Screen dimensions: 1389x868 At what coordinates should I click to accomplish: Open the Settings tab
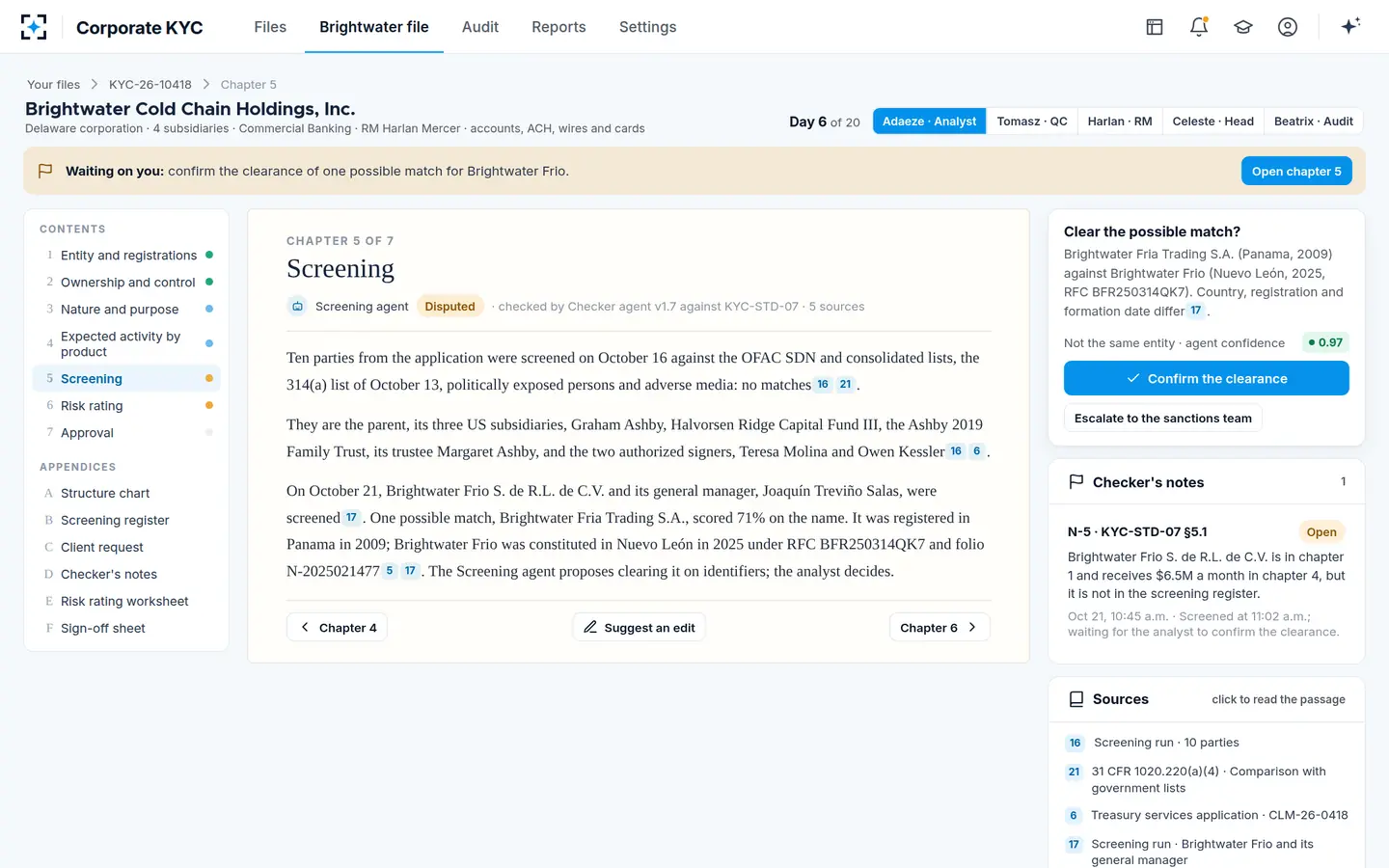coord(647,27)
